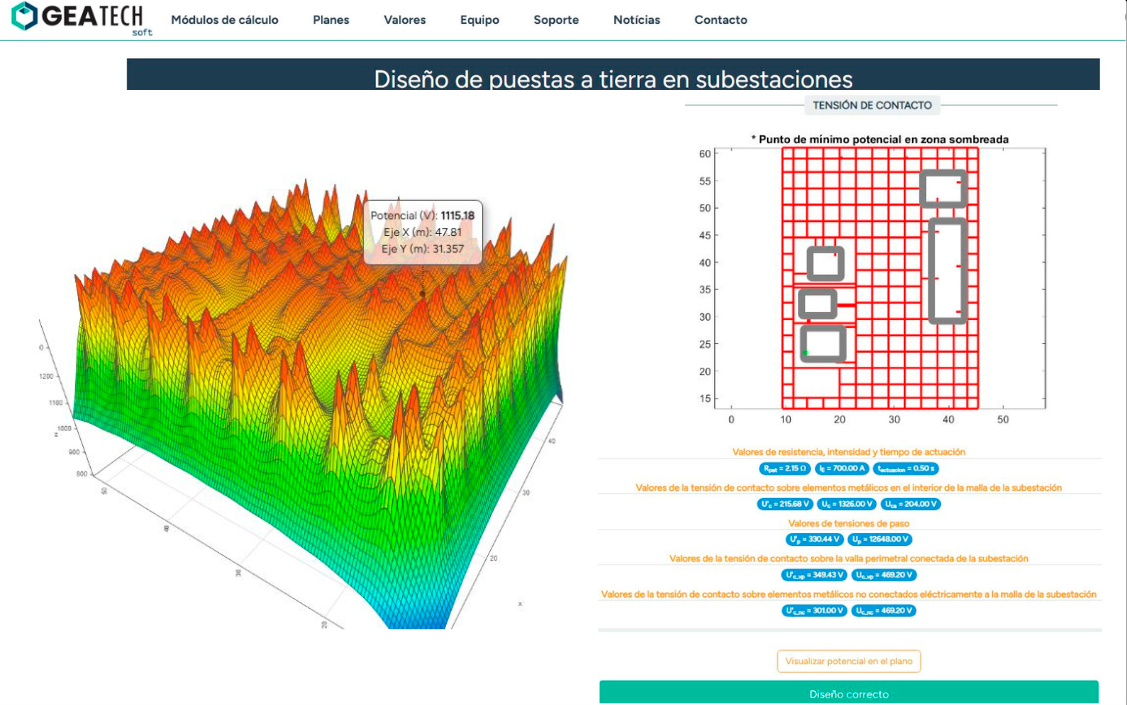Click the IE = 700.00 A badge
1127x705 pixels.
(x=842, y=468)
